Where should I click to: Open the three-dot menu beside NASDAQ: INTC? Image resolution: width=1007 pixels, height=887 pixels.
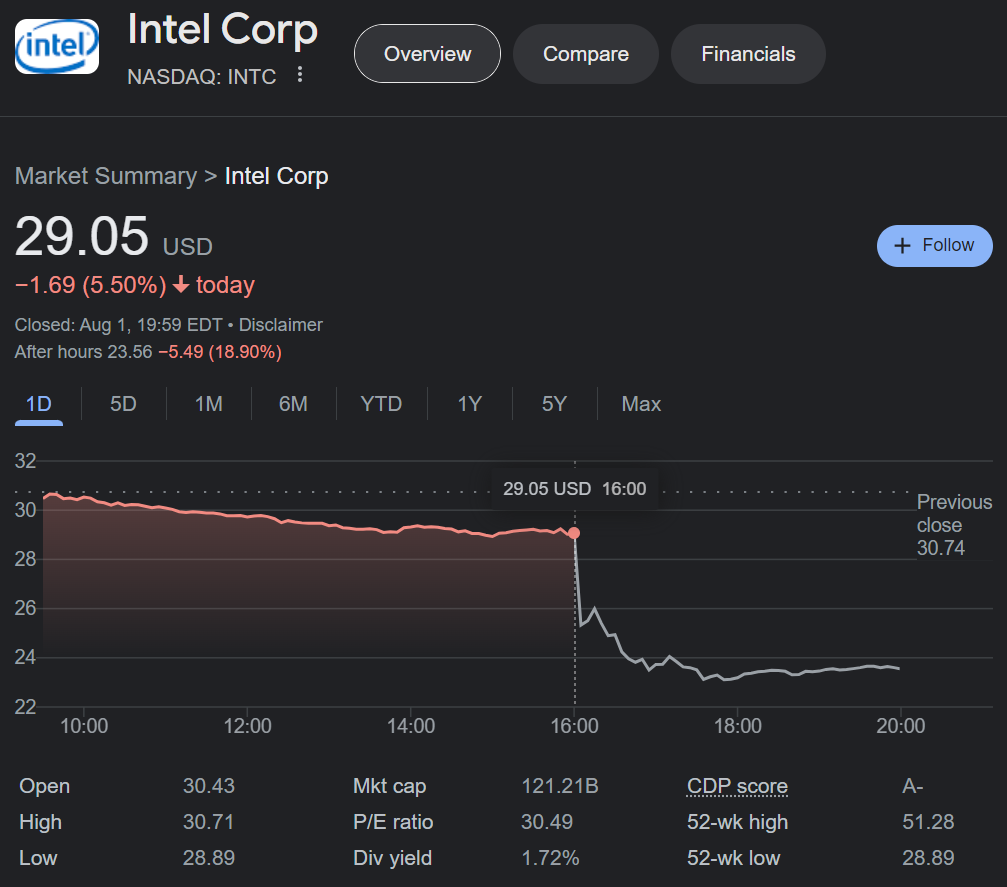coord(300,75)
